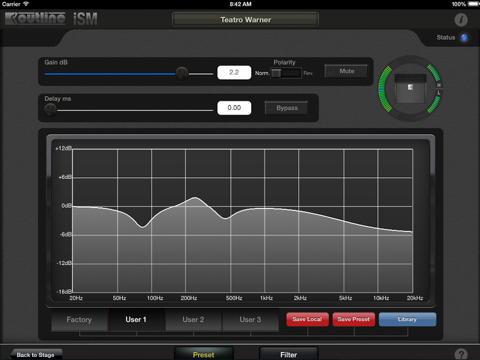Click the Norm. polarity label

click(262, 73)
